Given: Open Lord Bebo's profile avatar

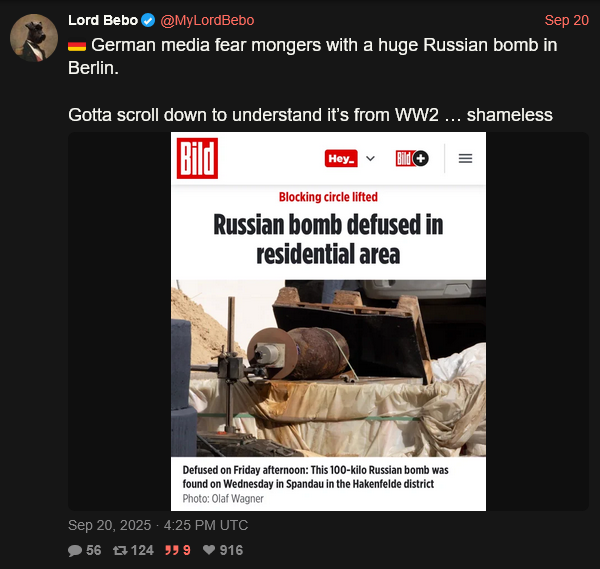Looking at the screenshot, I should 34,37.
